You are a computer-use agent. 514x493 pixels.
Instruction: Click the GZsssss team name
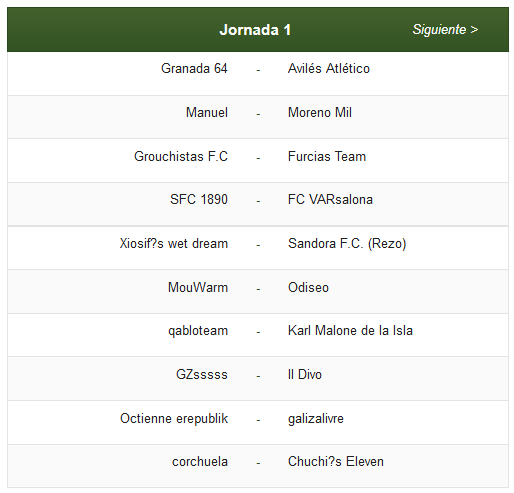202,374
